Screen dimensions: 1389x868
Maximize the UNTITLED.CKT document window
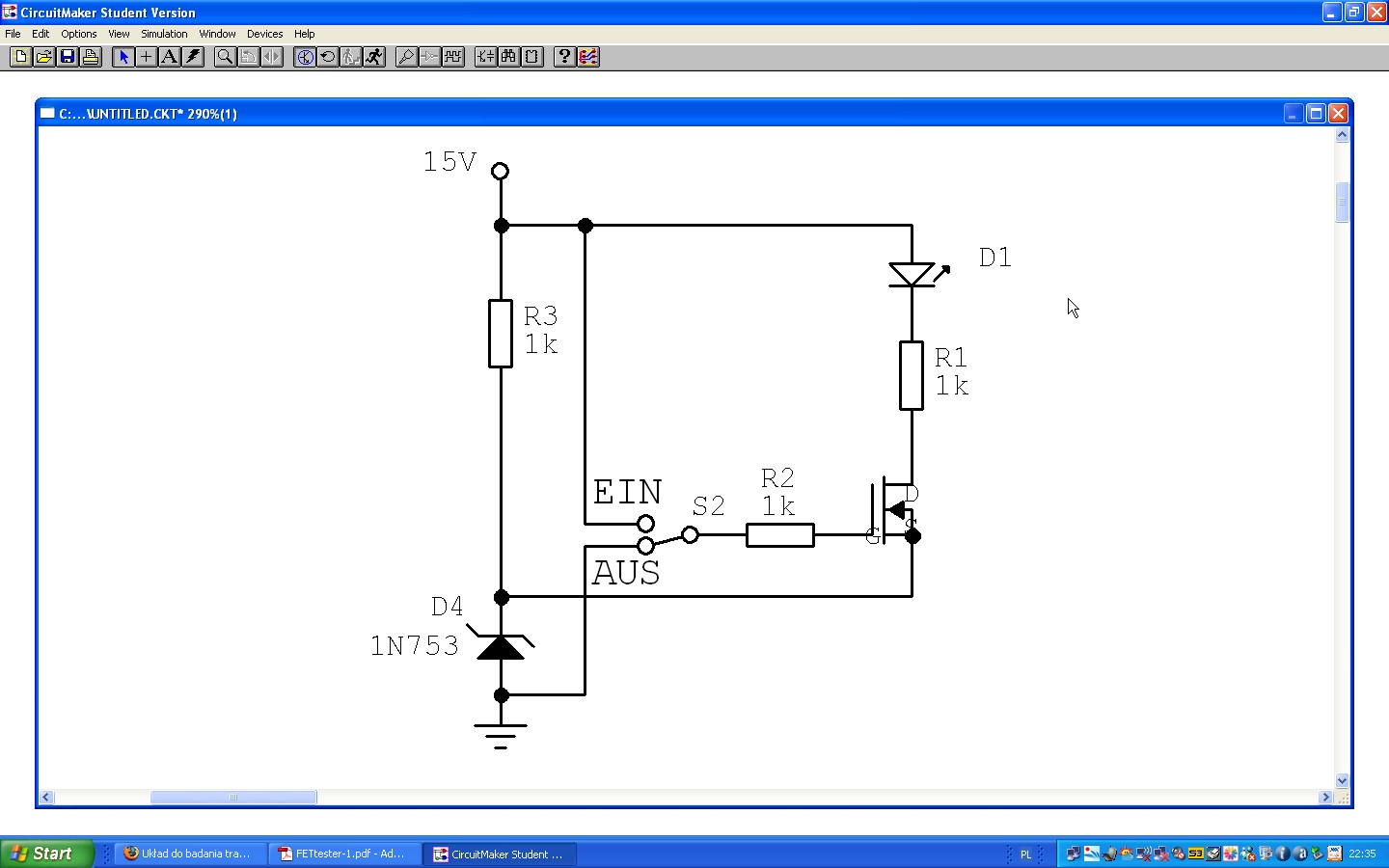click(1316, 114)
